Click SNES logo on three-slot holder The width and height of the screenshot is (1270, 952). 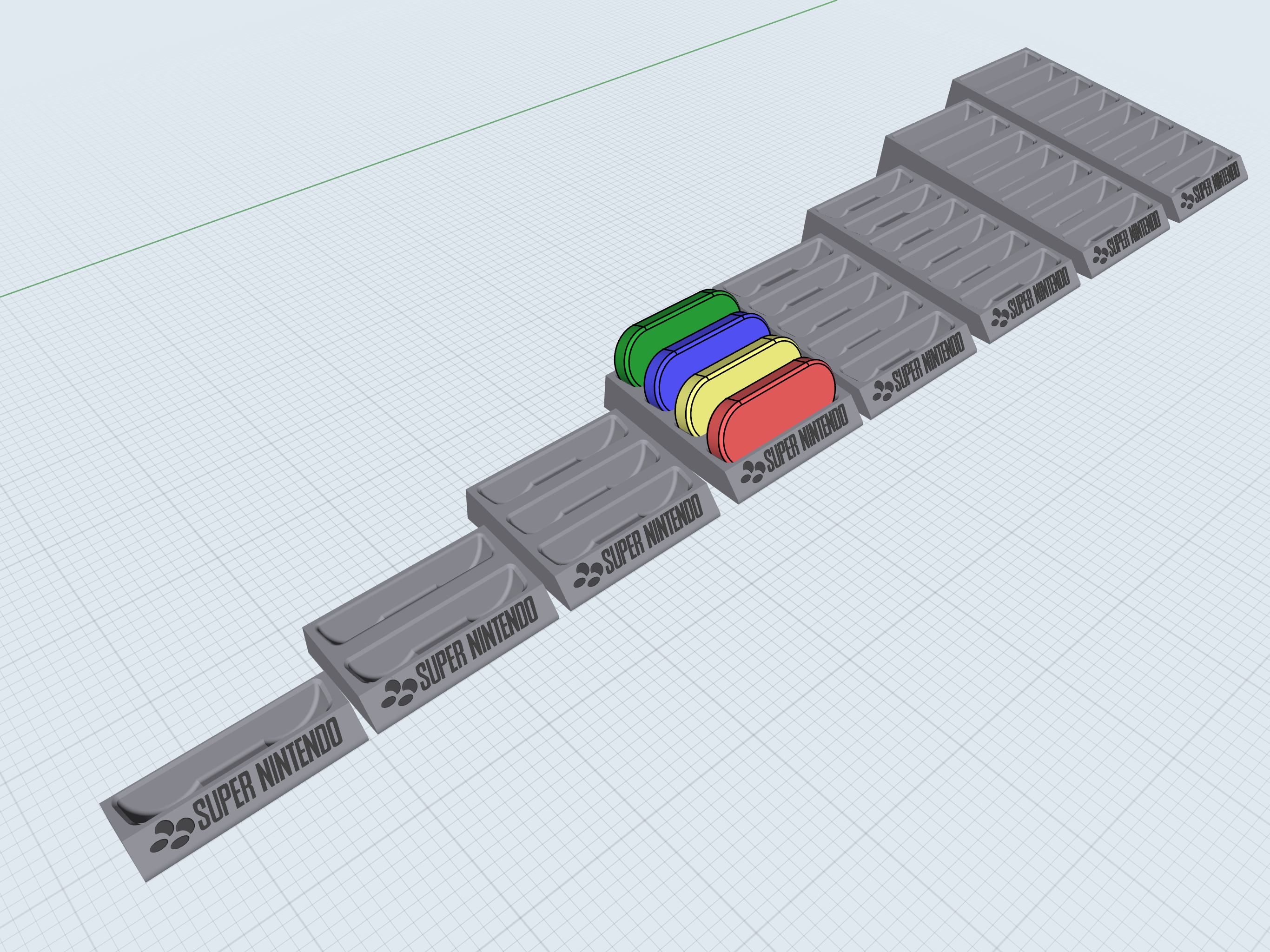click(588, 575)
